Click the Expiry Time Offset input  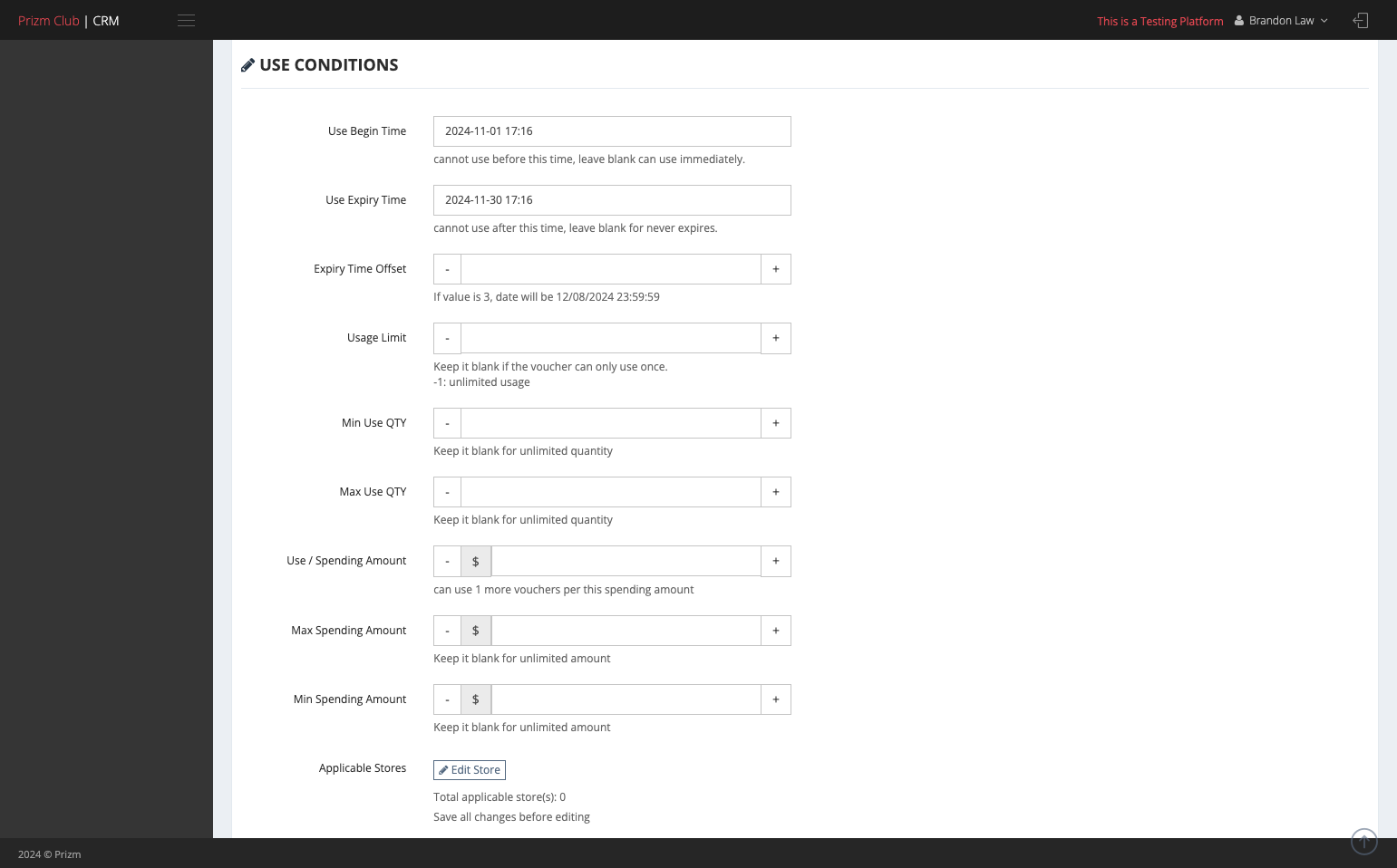pyautogui.click(x=611, y=269)
